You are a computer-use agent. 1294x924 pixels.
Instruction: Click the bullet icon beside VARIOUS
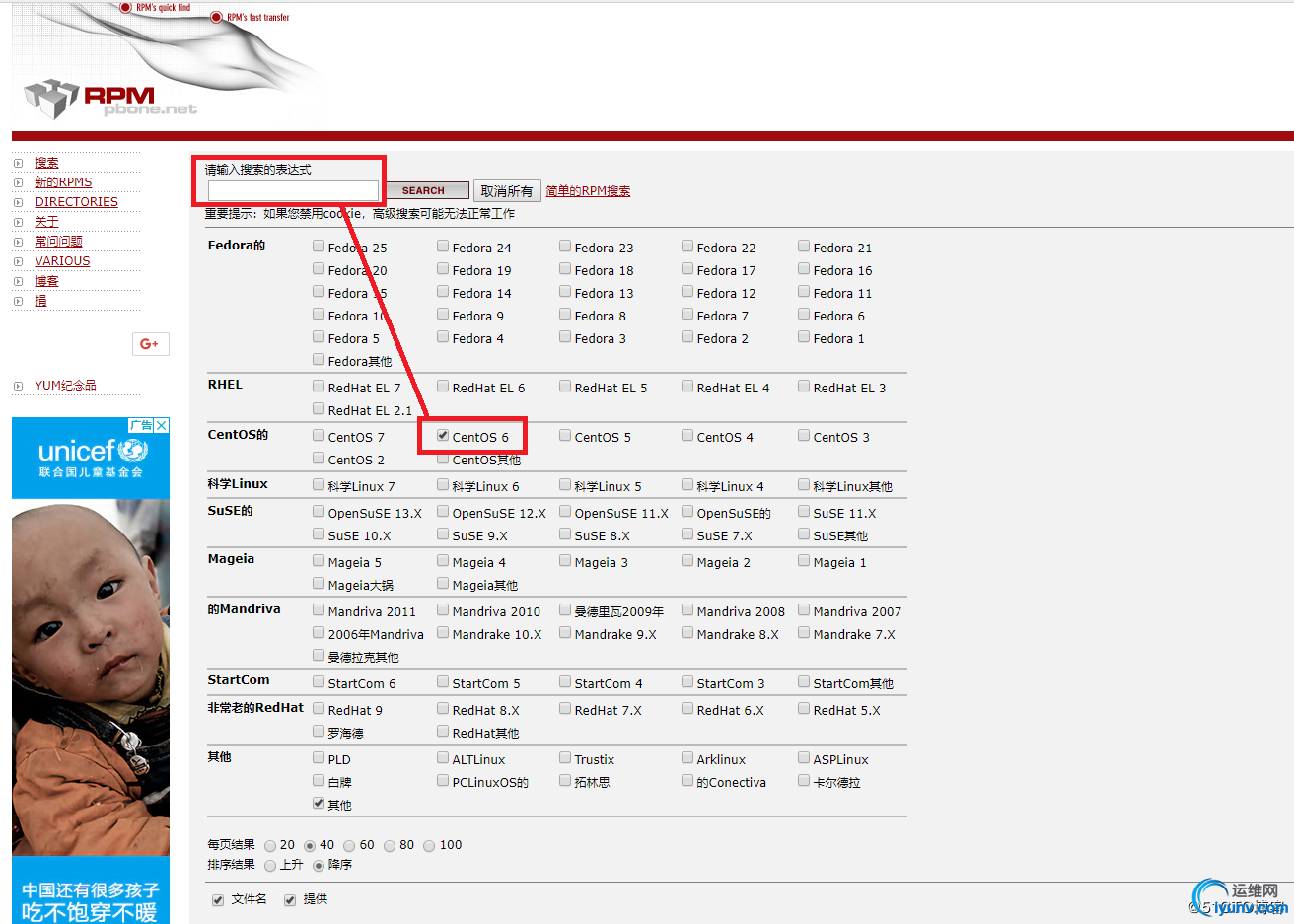pyautogui.click(x=18, y=261)
